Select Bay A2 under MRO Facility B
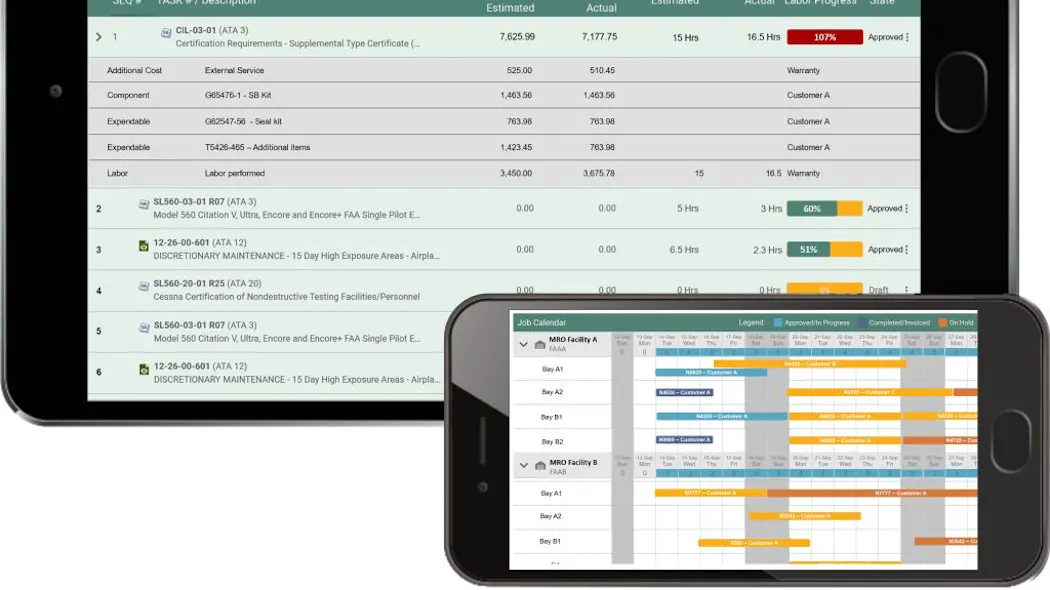The height and width of the screenshot is (590, 1050). tap(550, 516)
